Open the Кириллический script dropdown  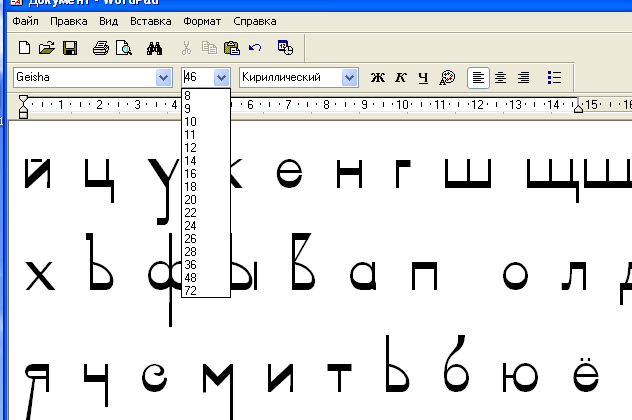click(349, 77)
